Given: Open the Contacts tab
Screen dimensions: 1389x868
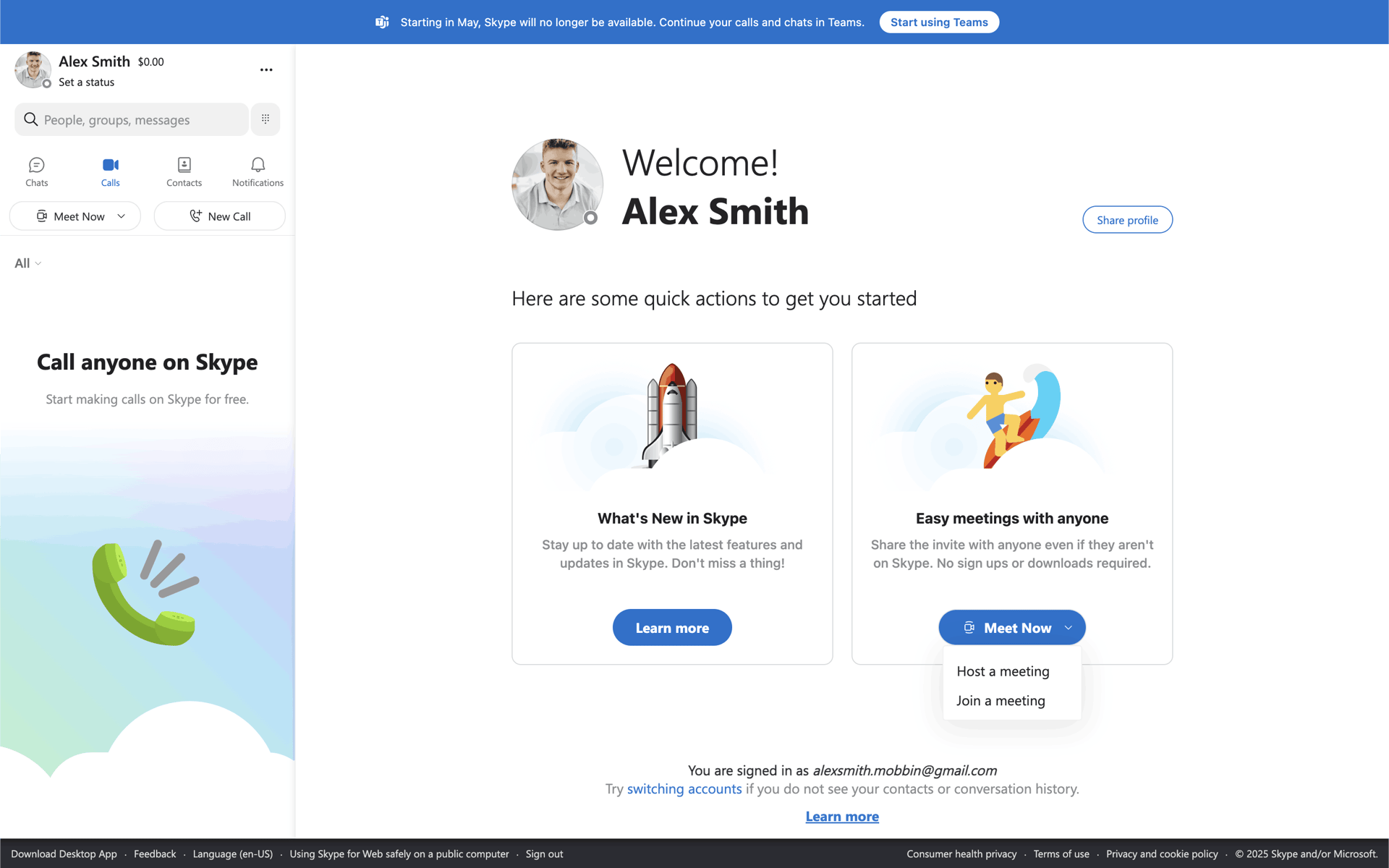Looking at the screenshot, I should (x=184, y=172).
